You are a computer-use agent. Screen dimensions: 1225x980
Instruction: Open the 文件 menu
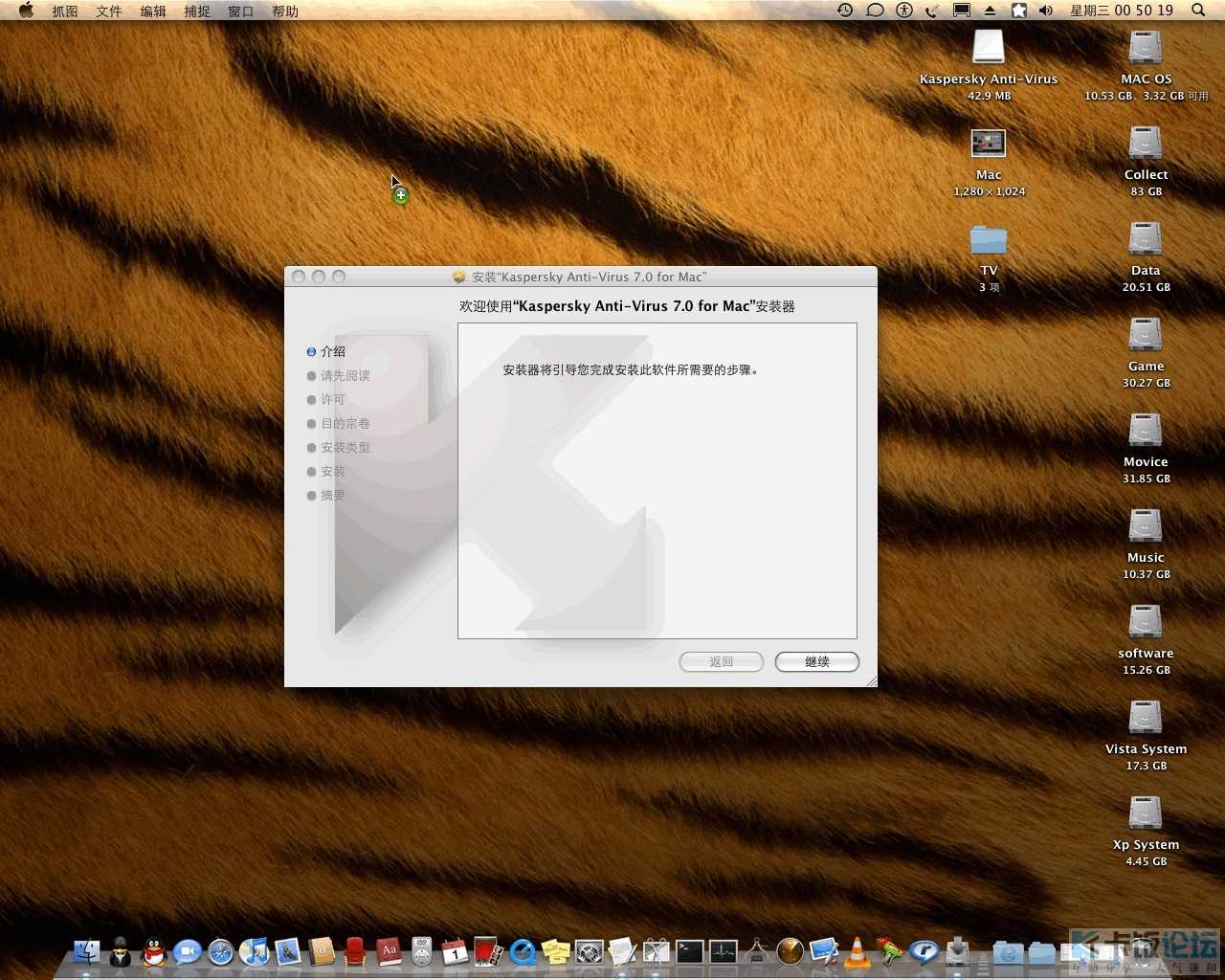click(109, 11)
